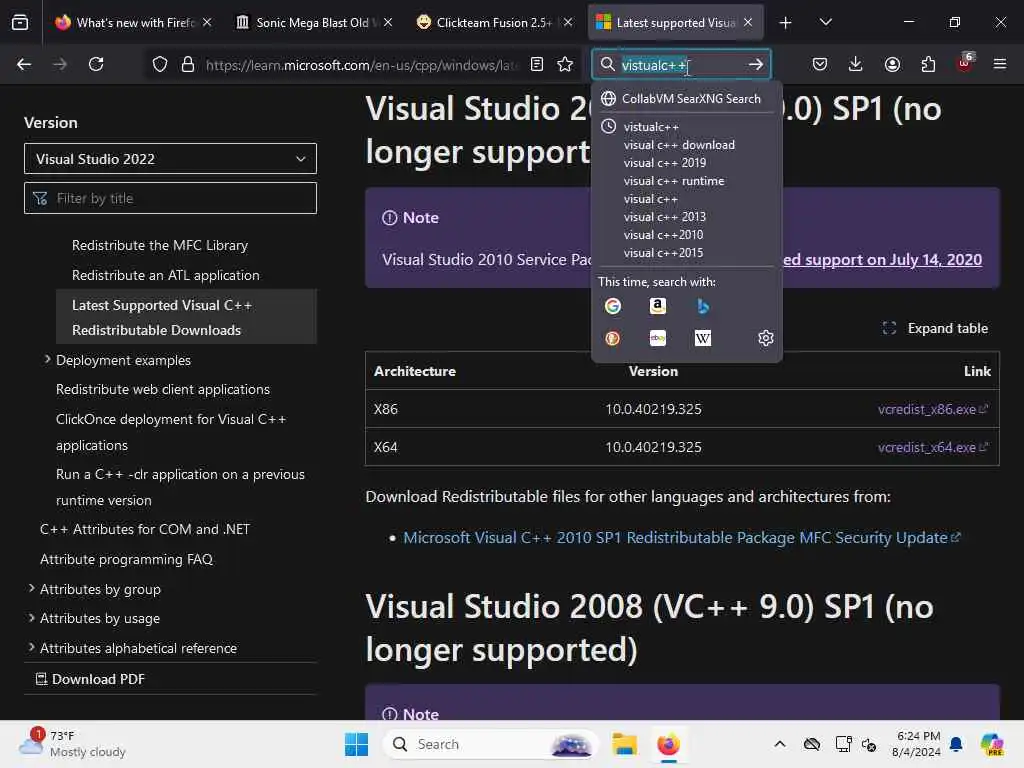Open 'ended support on July 14, 2020' link
Image resolution: width=1024 pixels, height=768 pixels.
click(882, 259)
